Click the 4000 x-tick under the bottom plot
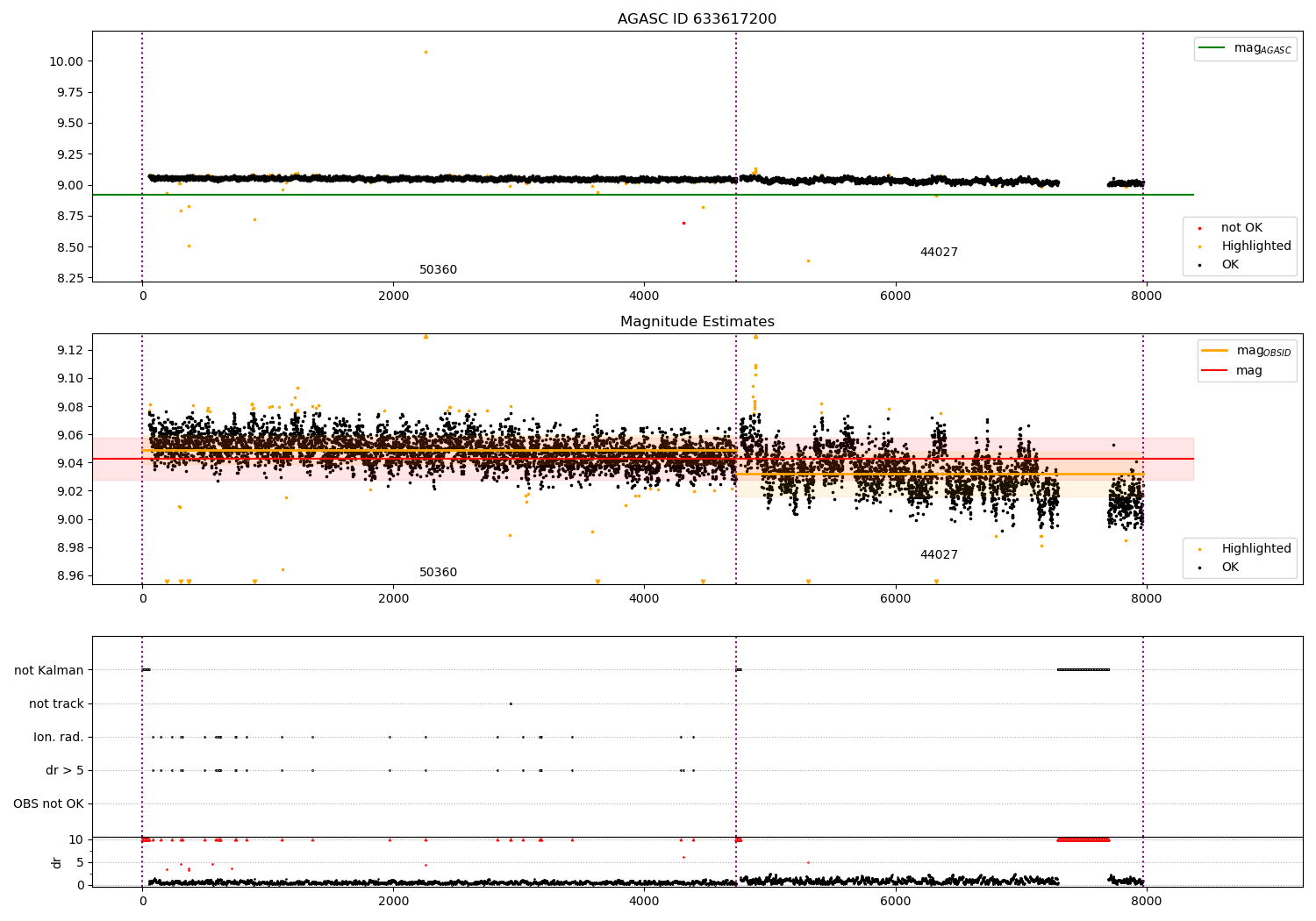Image resolution: width=1316 pixels, height=921 pixels. [644, 901]
